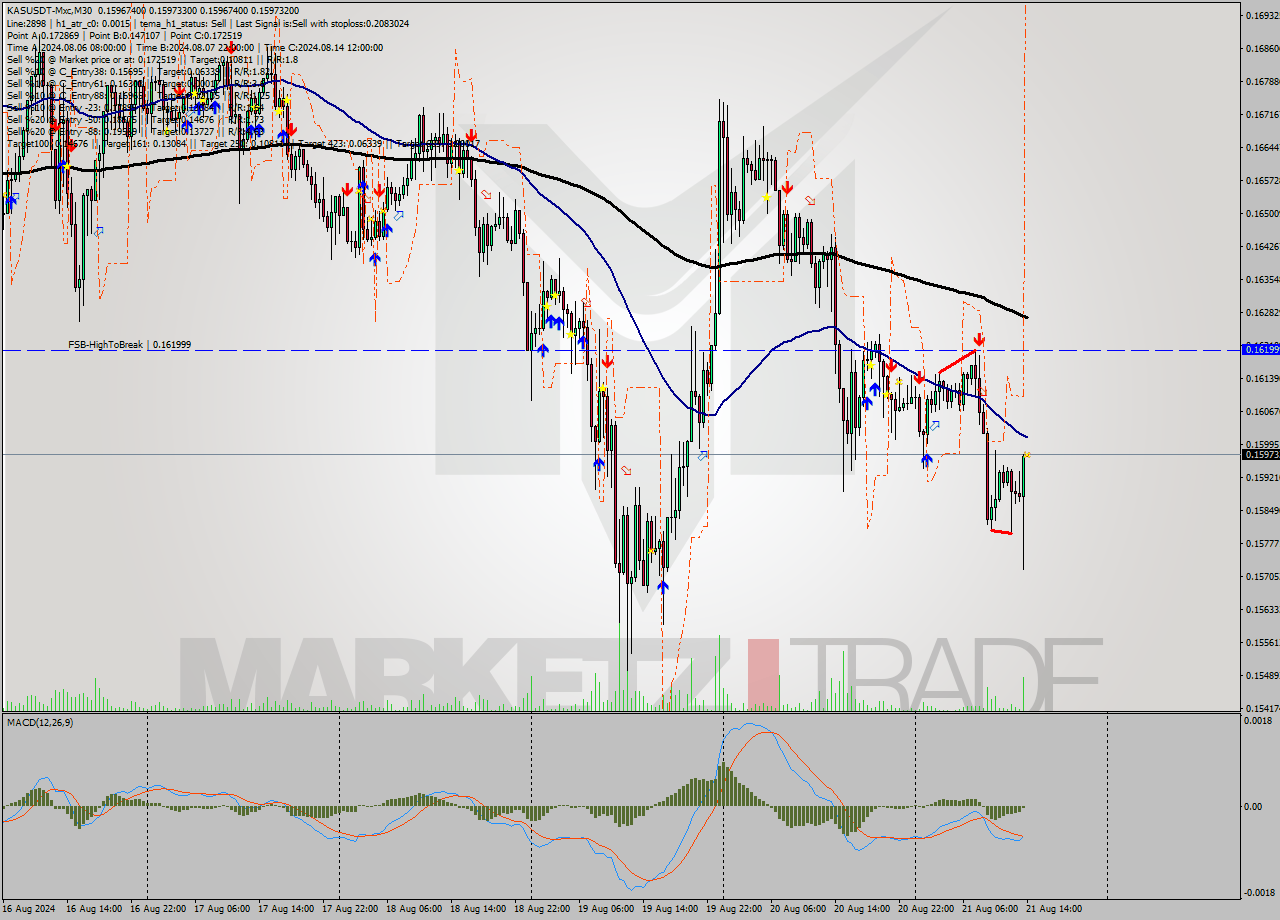1280x920 pixels.
Task: Click the short red support line under the latest candles
Action: (x=1001, y=532)
